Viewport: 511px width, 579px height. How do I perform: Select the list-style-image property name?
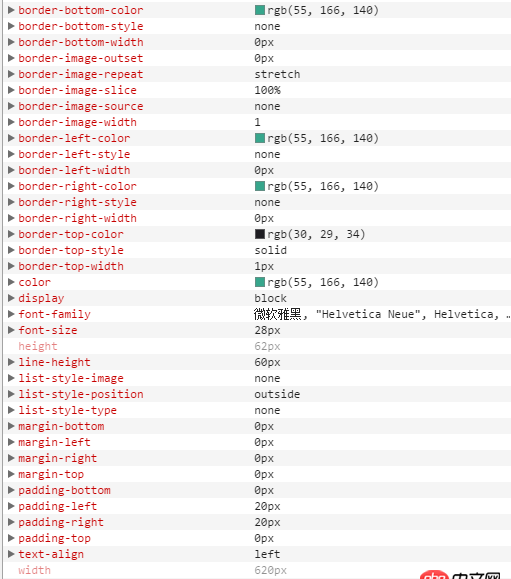click(71, 378)
